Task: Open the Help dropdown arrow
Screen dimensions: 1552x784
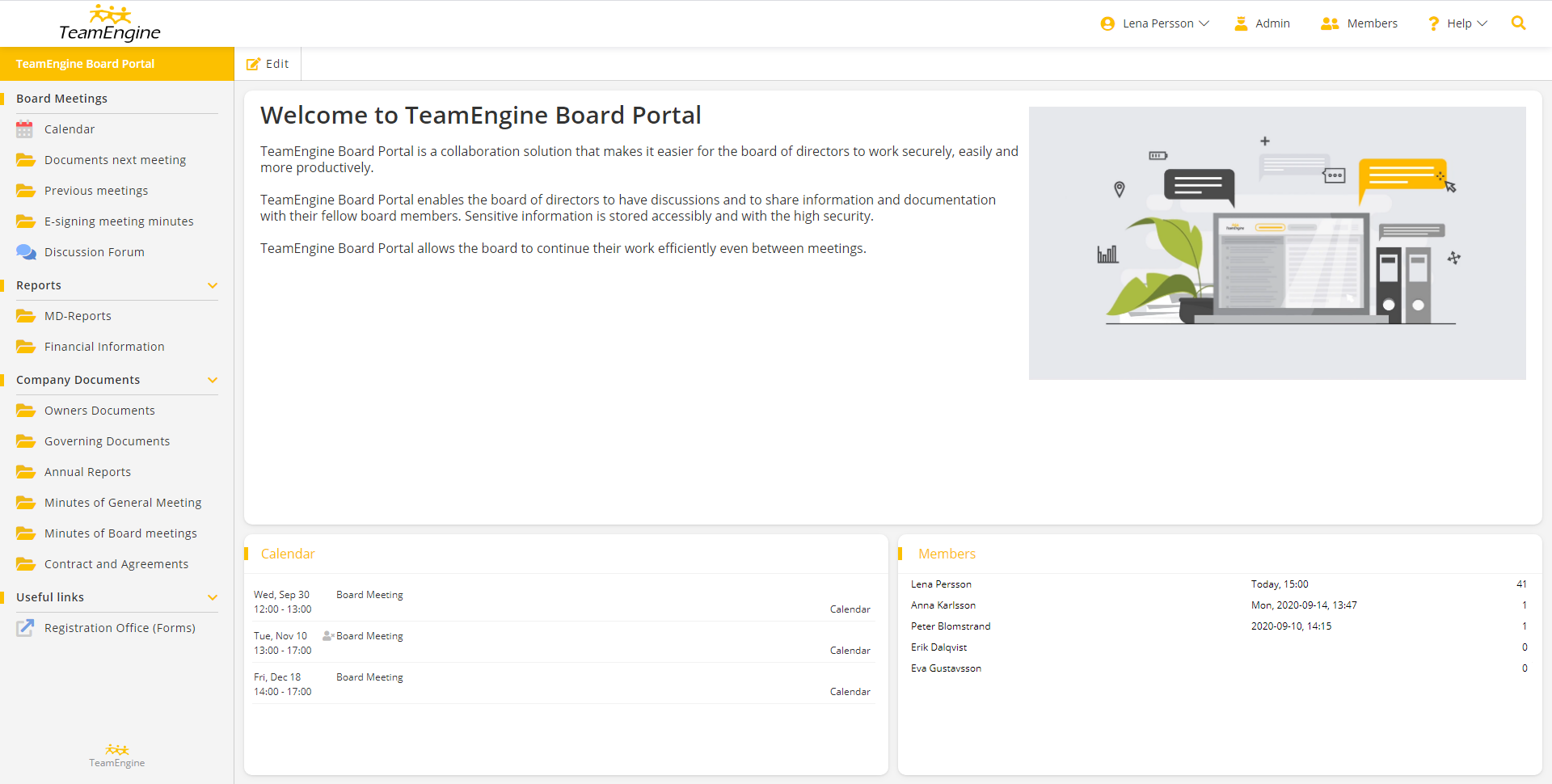Action: tap(1482, 23)
